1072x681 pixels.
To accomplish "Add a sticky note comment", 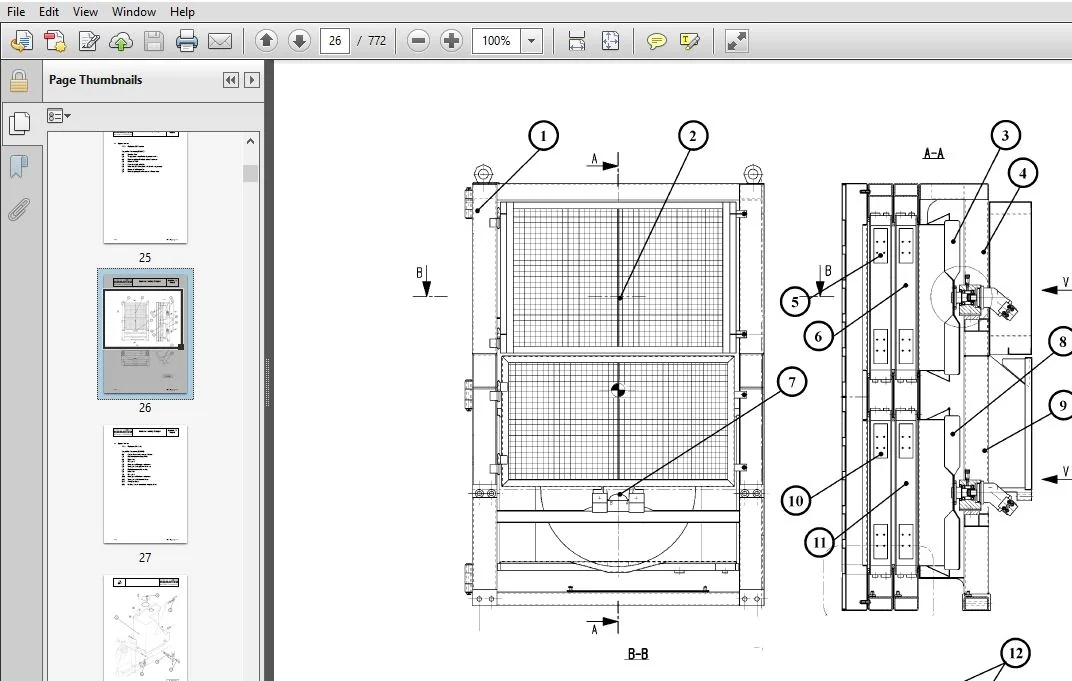I will 656,41.
